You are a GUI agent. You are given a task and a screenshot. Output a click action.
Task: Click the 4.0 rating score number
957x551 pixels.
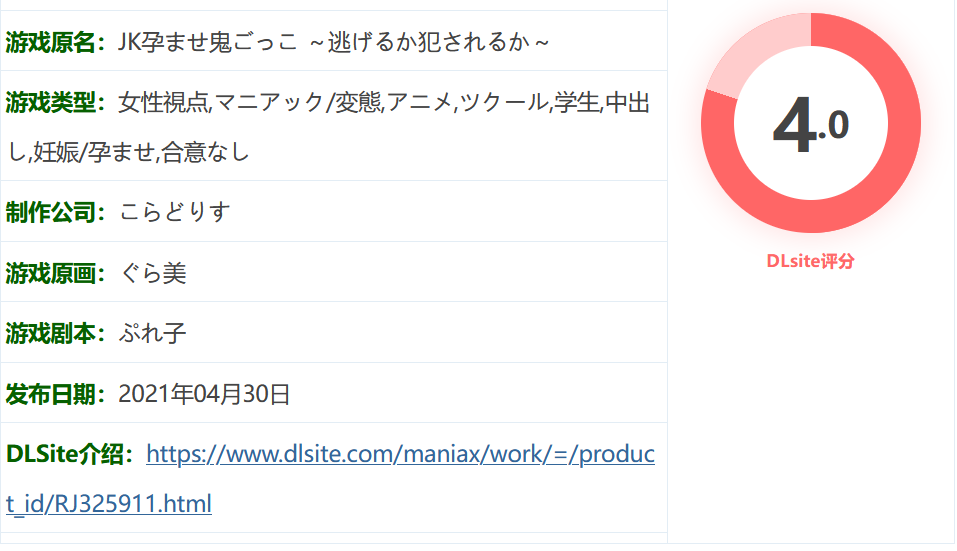point(811,125)
